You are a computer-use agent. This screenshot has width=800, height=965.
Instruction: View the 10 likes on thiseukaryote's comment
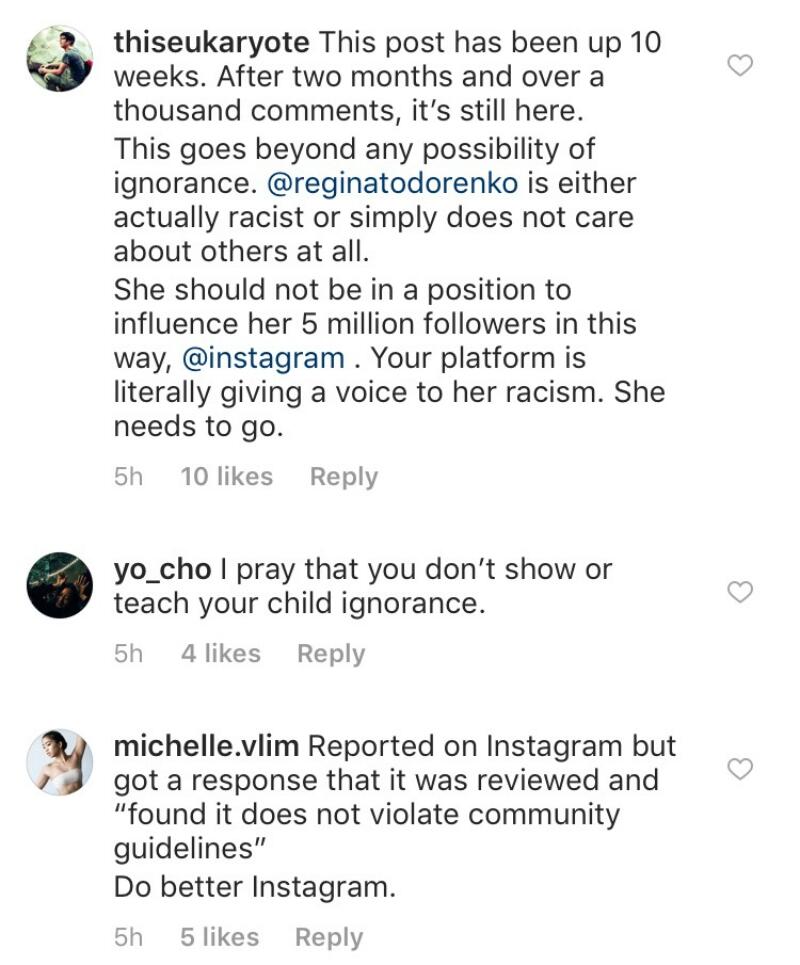point(226,476)
